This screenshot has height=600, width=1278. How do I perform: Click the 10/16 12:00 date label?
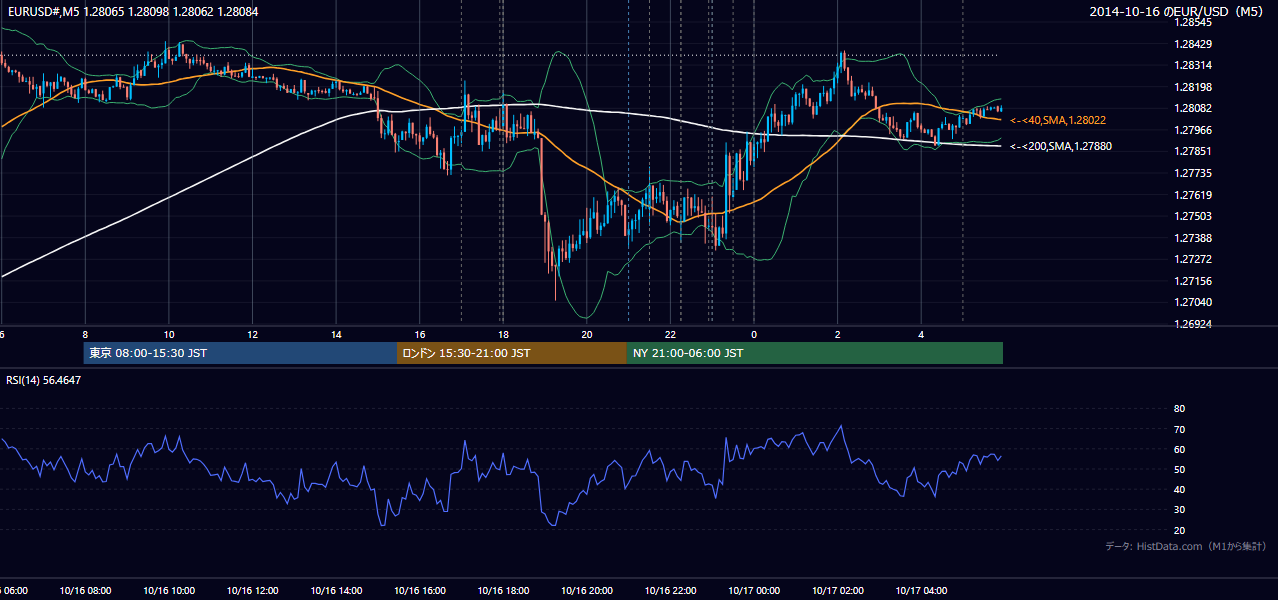[252, 591]
